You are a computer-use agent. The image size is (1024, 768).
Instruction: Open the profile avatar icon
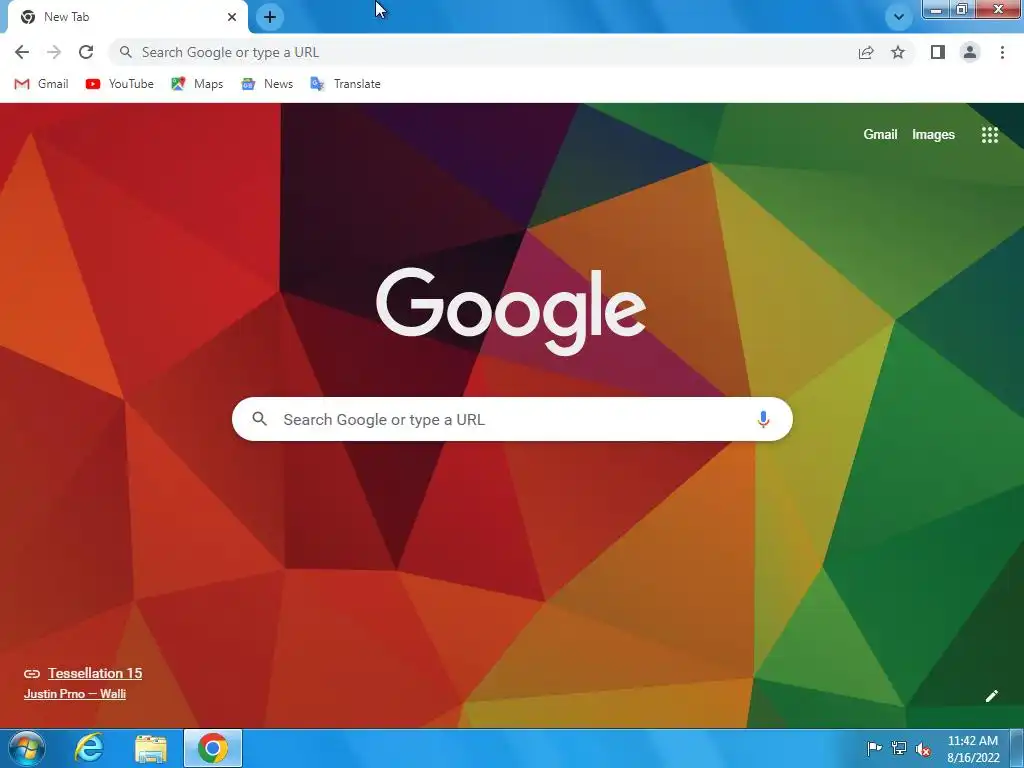(x=970, y=52)
